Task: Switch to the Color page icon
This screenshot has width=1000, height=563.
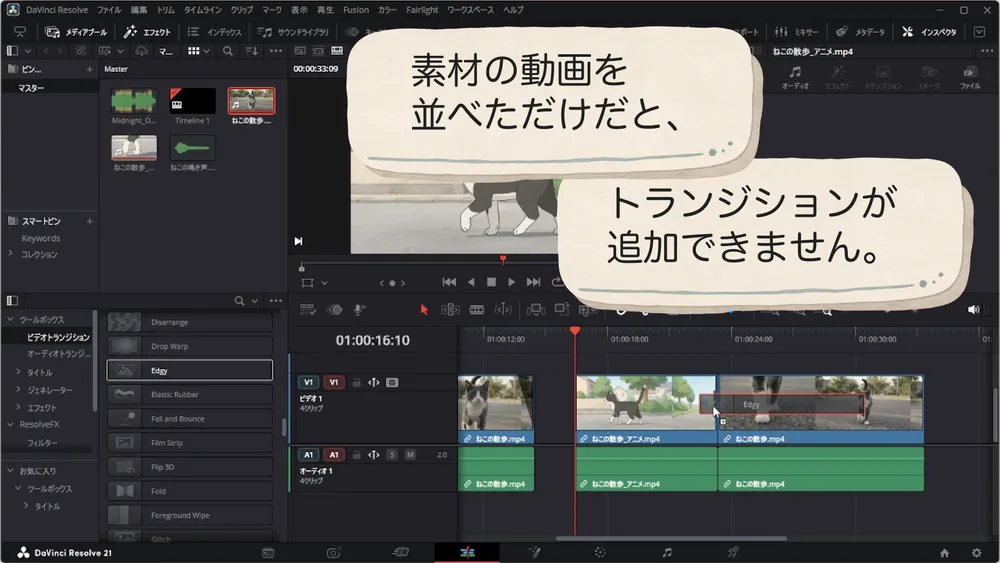Action: (x=600, y=553)
